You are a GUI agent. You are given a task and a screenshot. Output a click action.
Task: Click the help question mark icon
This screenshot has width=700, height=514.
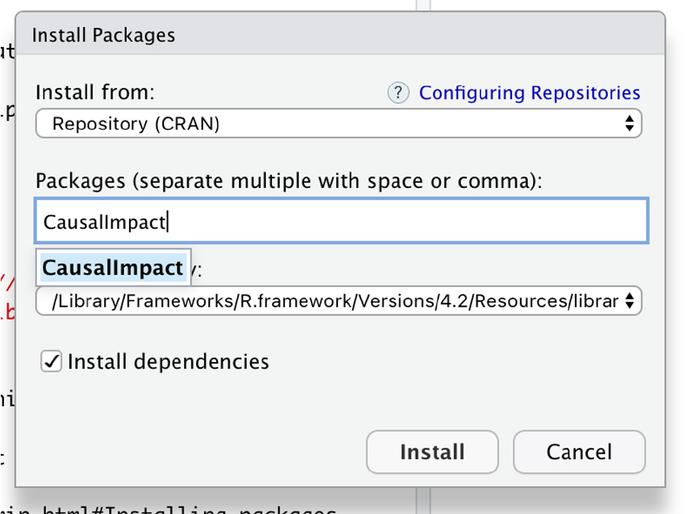(x=398, y=93)
